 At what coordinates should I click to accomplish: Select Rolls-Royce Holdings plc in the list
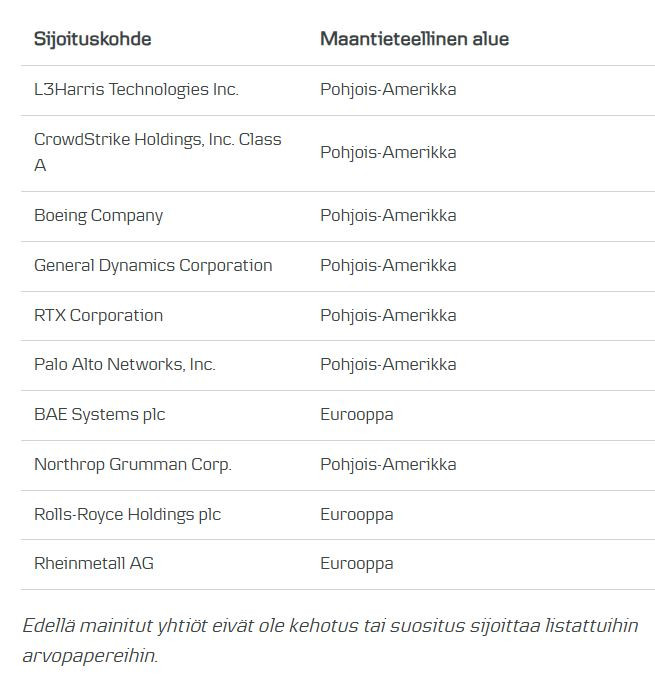(127, 514)
